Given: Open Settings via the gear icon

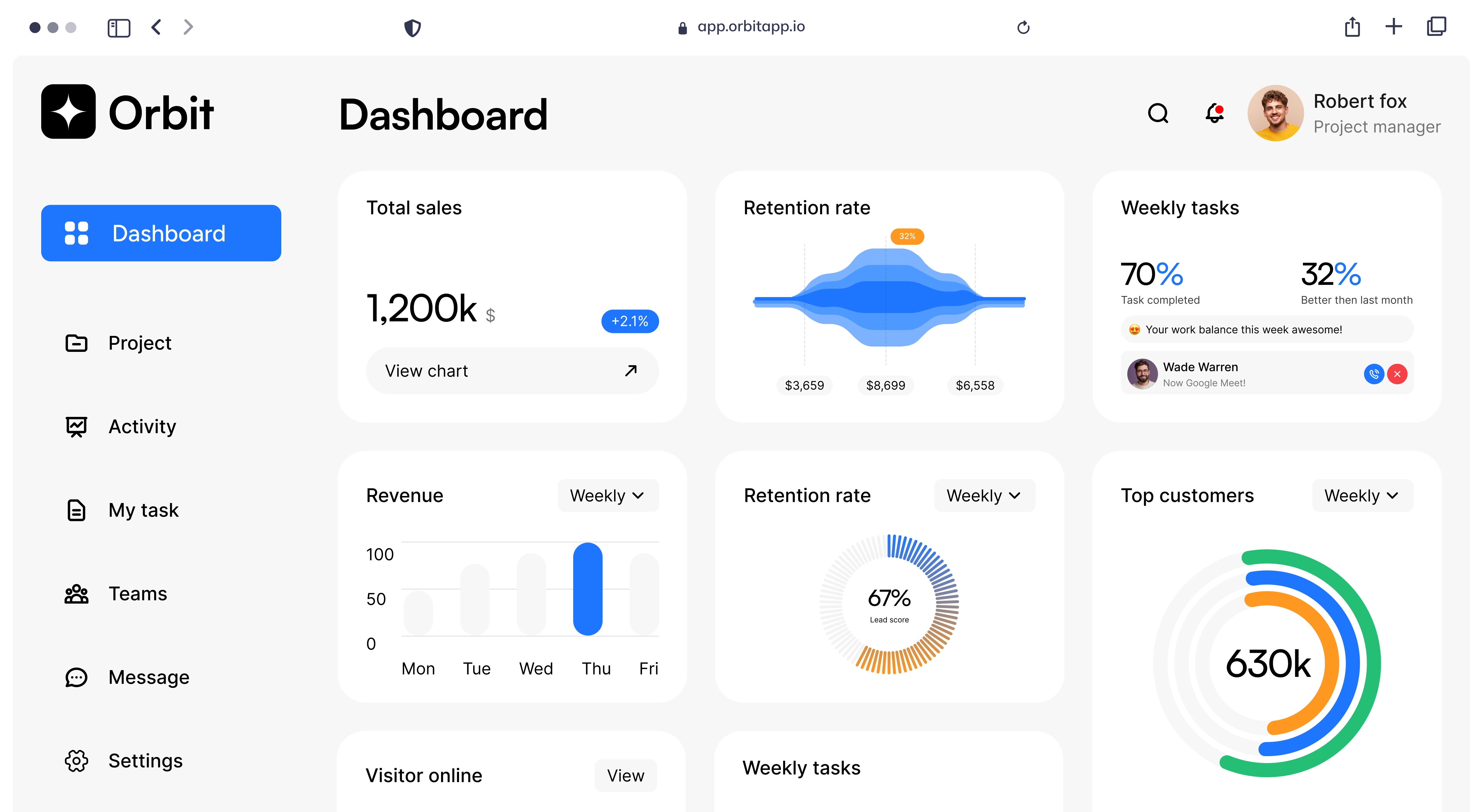Looking at the screenshot, I should (76, 760).
